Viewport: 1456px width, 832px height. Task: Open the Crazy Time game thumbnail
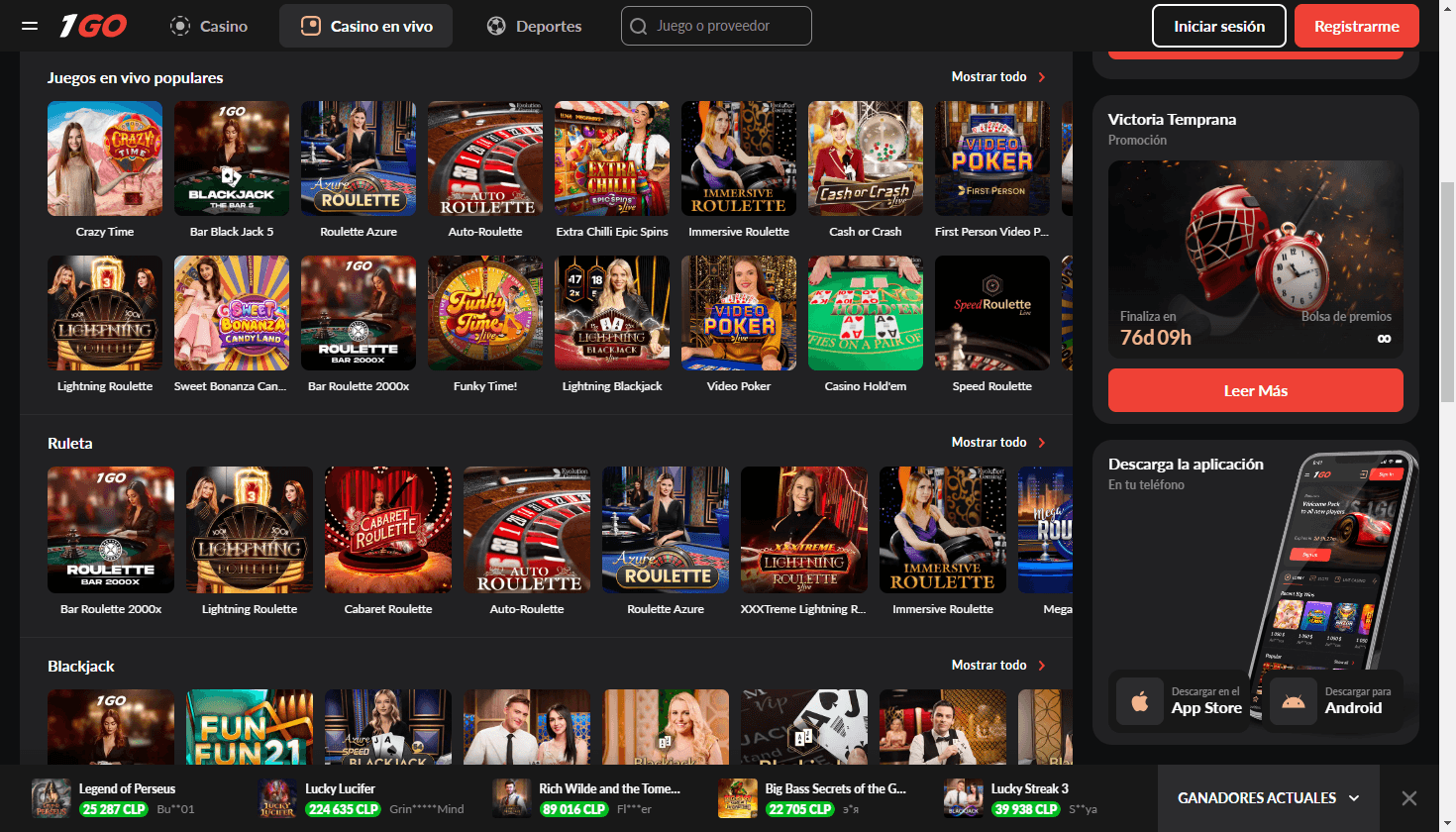105,158
